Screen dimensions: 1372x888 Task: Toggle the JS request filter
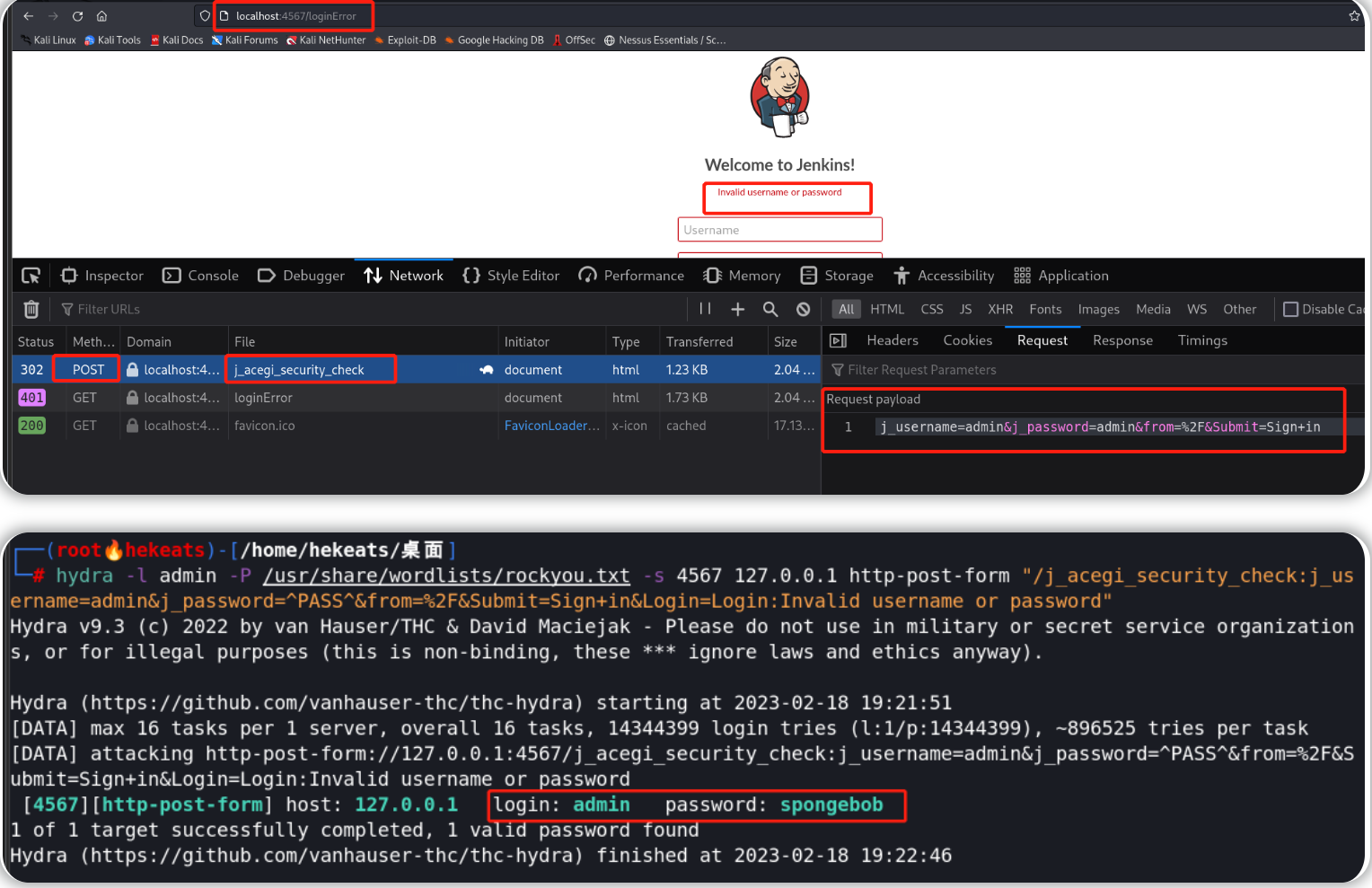965,309
